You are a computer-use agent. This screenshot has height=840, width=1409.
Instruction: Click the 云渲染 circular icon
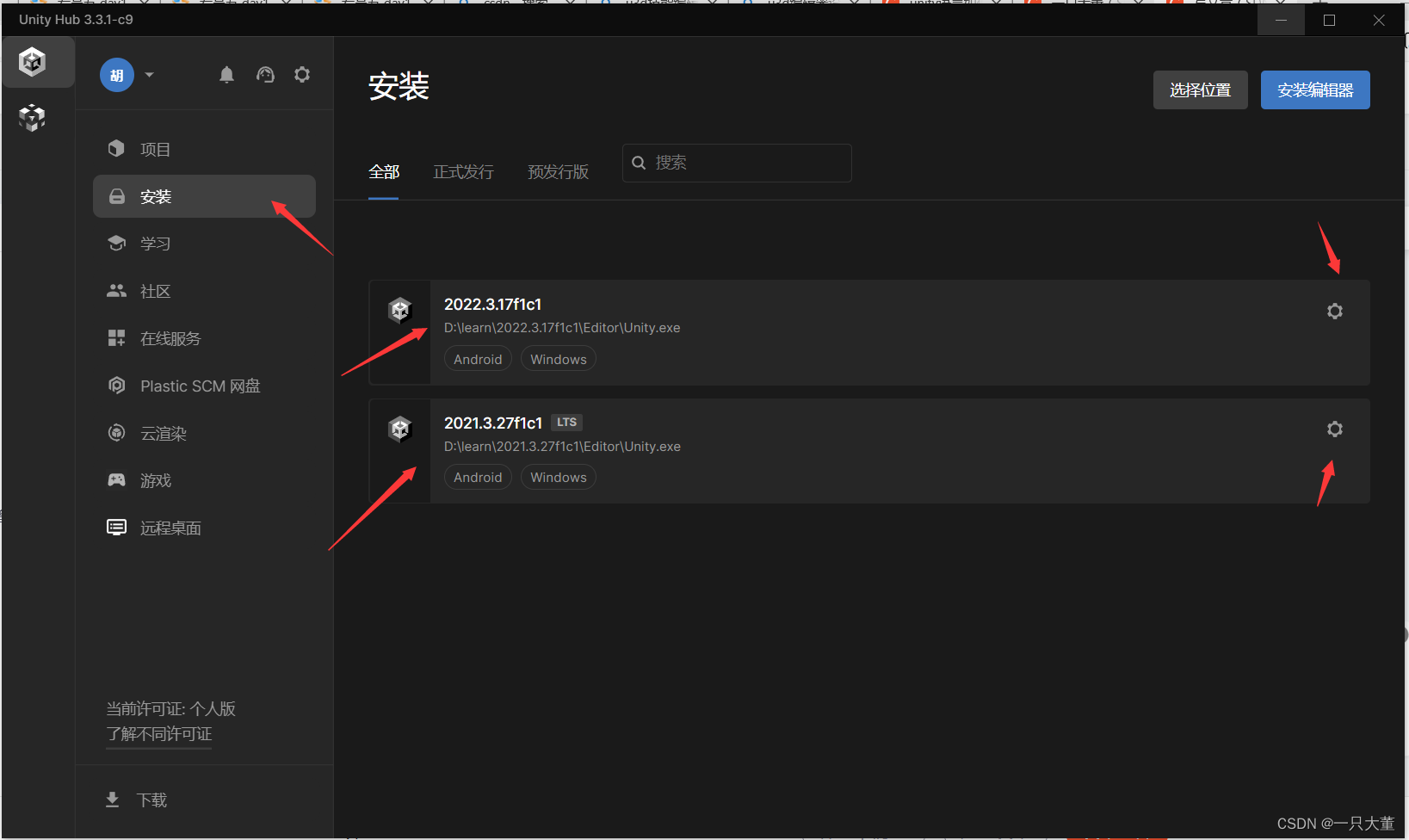(x=116, y=433)
